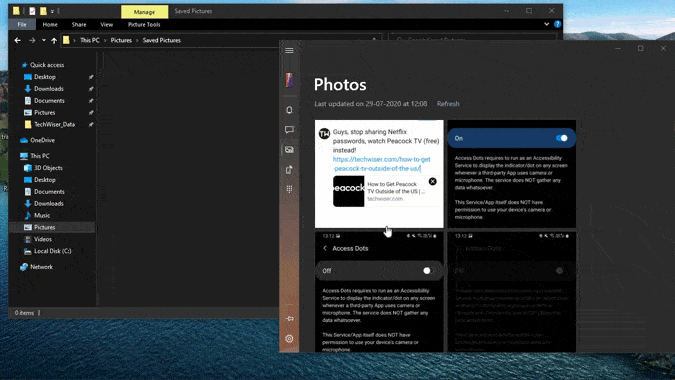The image size is (675, 380).
Task: Open the hamburger menu in Your Phone app
Action: (289, 50)
